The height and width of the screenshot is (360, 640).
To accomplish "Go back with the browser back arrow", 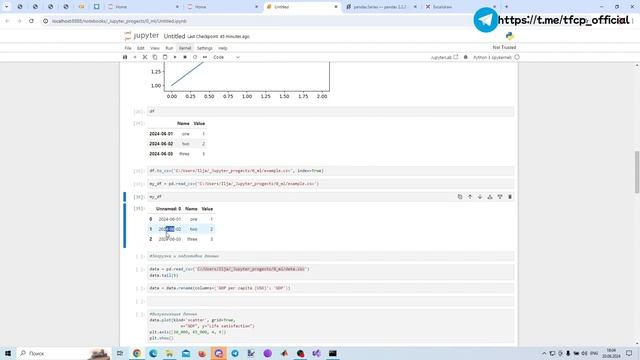I will click(7, 21).
